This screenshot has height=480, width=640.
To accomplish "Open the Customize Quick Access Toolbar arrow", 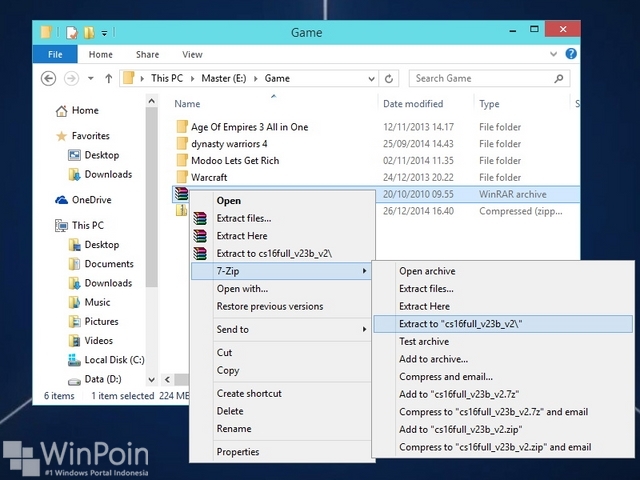I will [104, 33].
